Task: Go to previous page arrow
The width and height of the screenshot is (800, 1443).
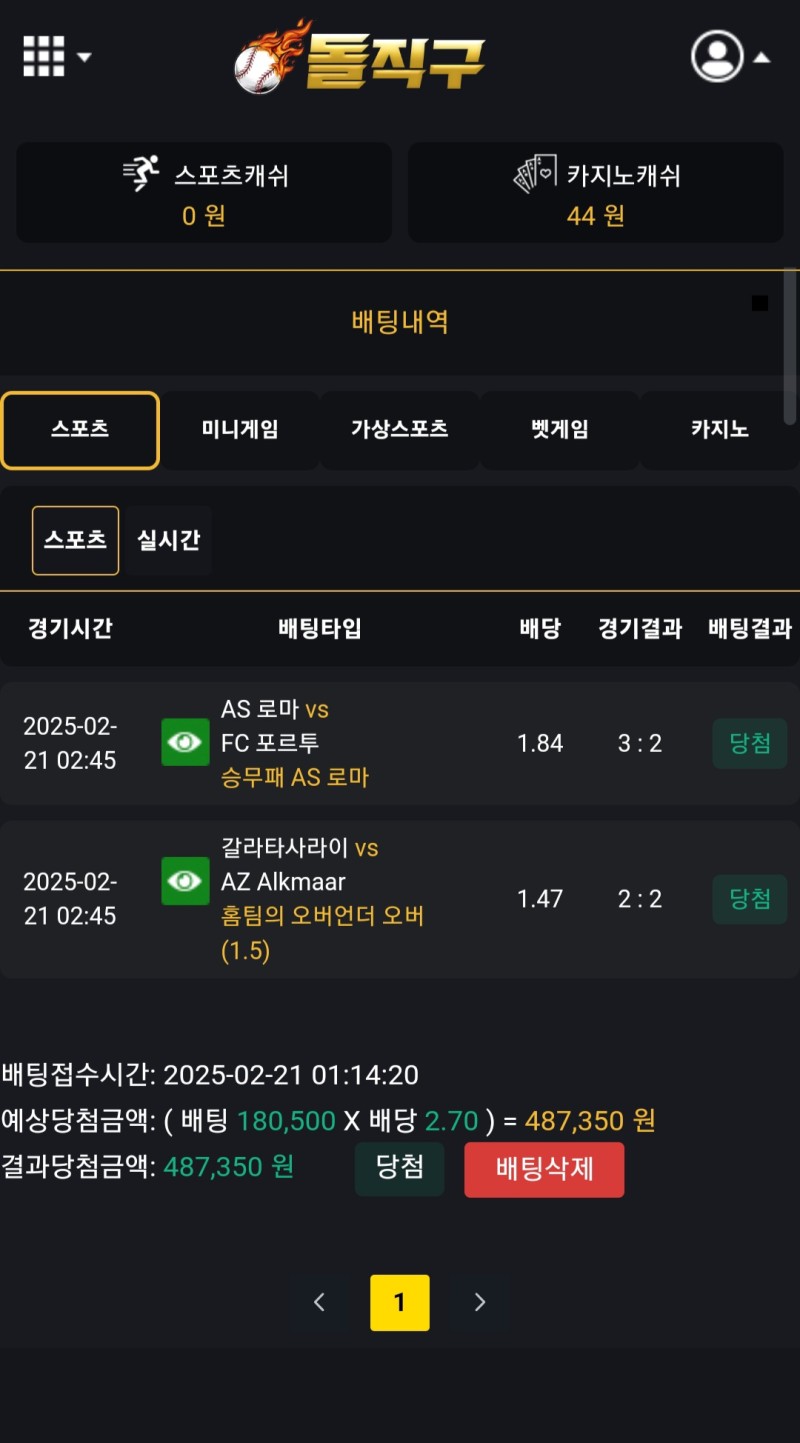Action: [320, 1302]
